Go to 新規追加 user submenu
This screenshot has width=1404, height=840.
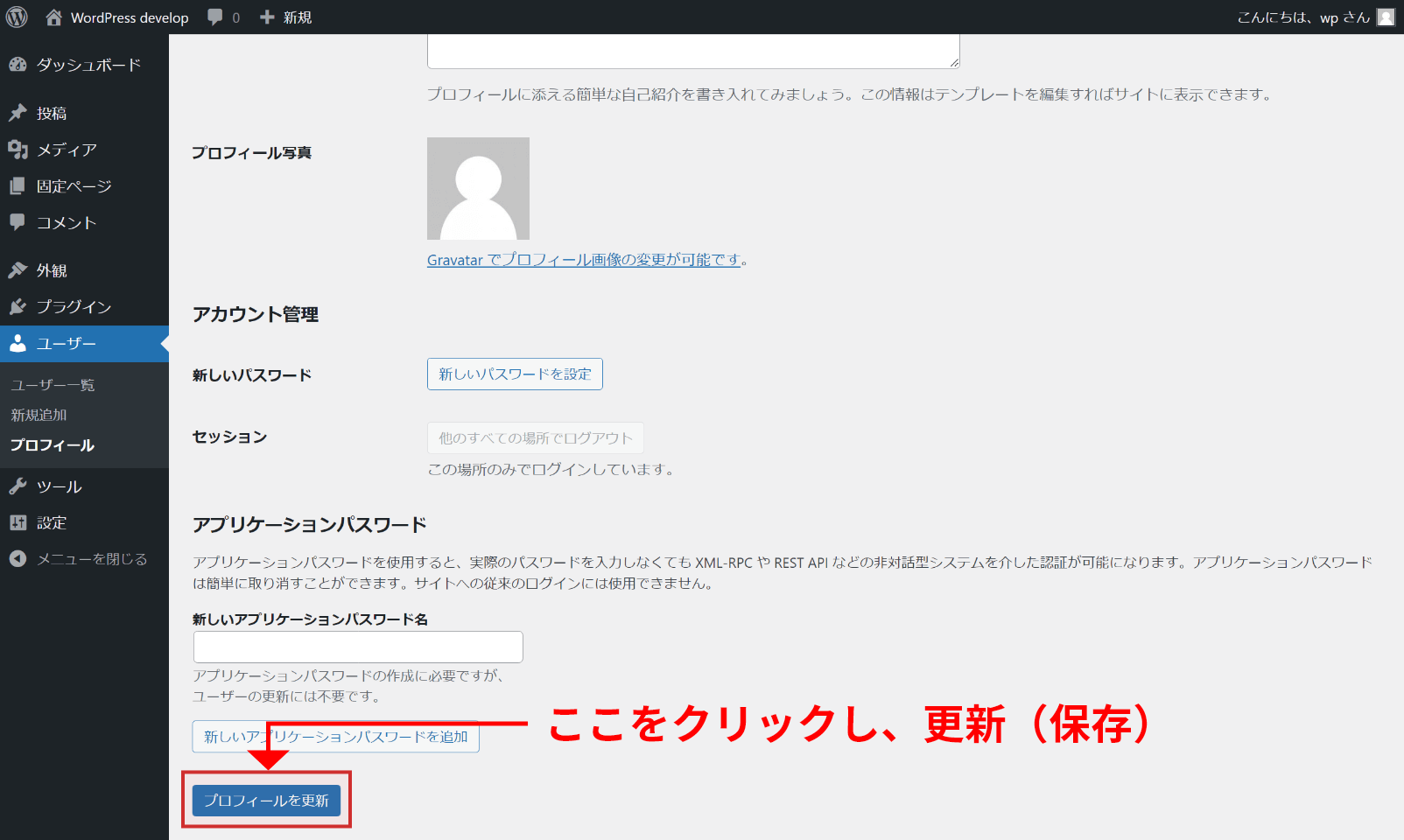coord(39,415)
